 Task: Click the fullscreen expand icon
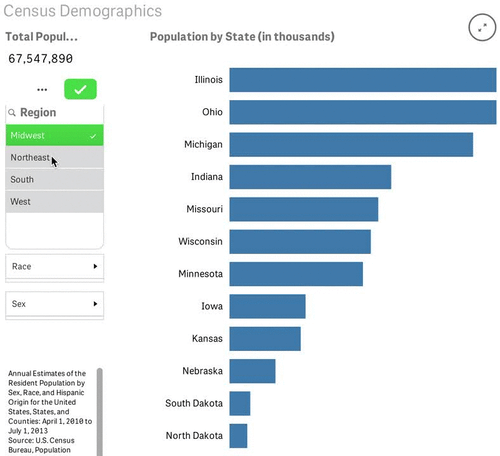tap(482, 27)
